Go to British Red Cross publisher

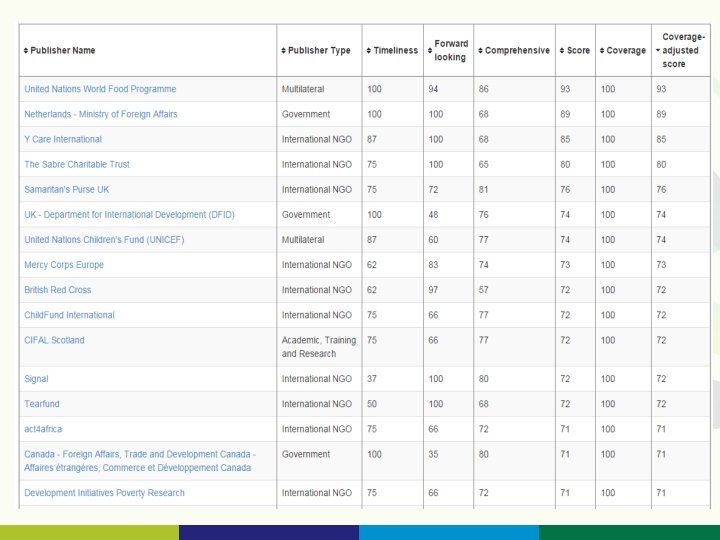pyautogui.click(x=57, y=290)
